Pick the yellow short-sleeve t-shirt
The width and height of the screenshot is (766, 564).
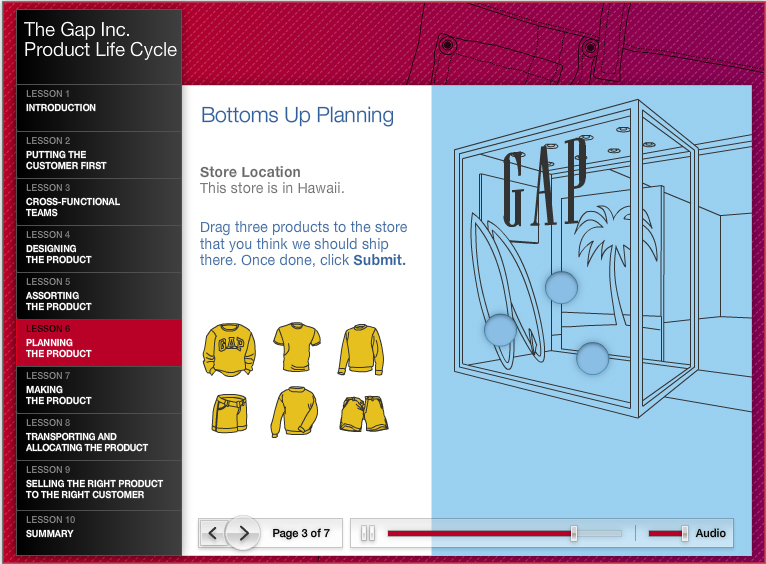pyautogui.click(x=297, y=347)
